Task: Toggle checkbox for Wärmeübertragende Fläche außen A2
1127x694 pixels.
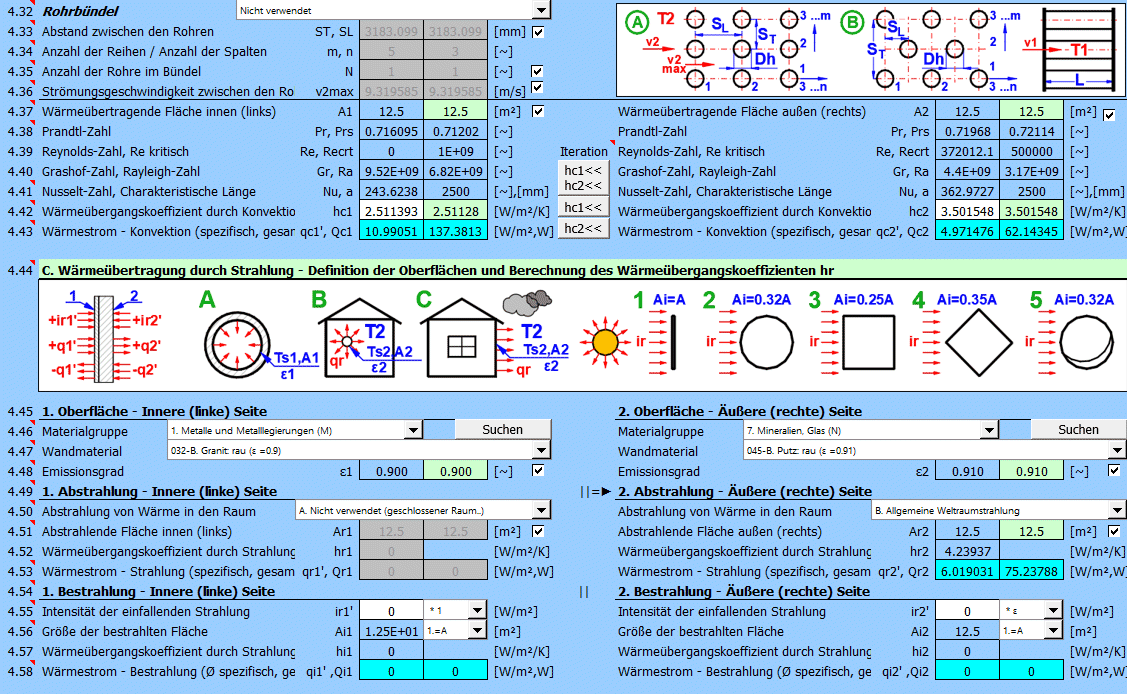Action: [1109, 115]
